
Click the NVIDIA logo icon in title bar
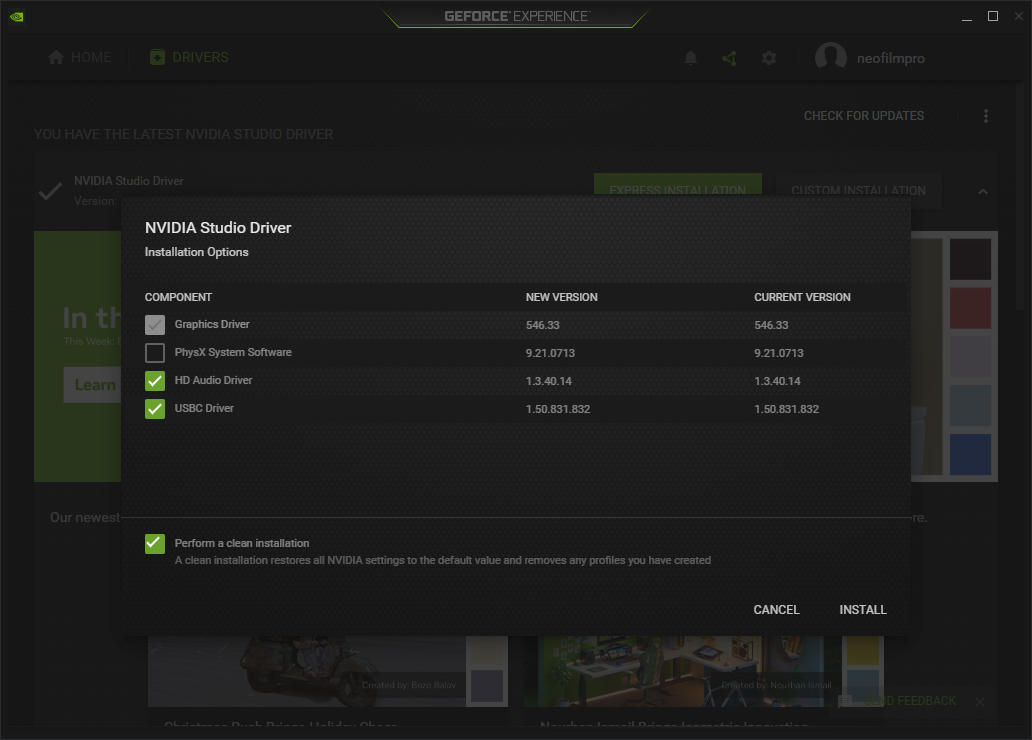[x=16, y=16]
